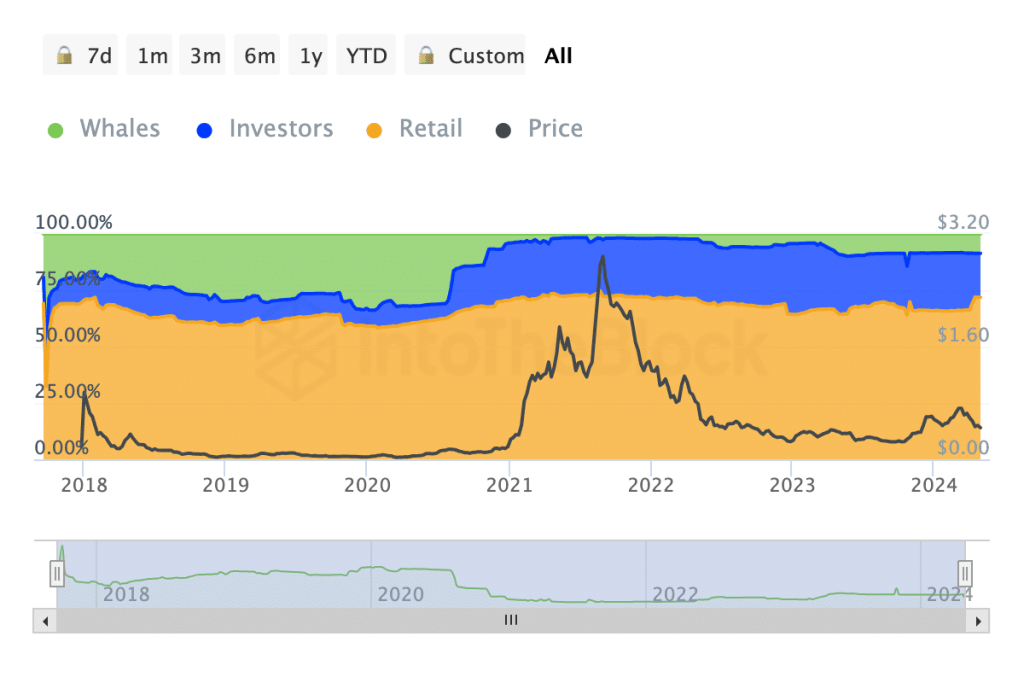Image resolution: width=1024 pixels, height=683 pixels.
Task: Click the scrollbar's left arrow
Action: [45, 621]
